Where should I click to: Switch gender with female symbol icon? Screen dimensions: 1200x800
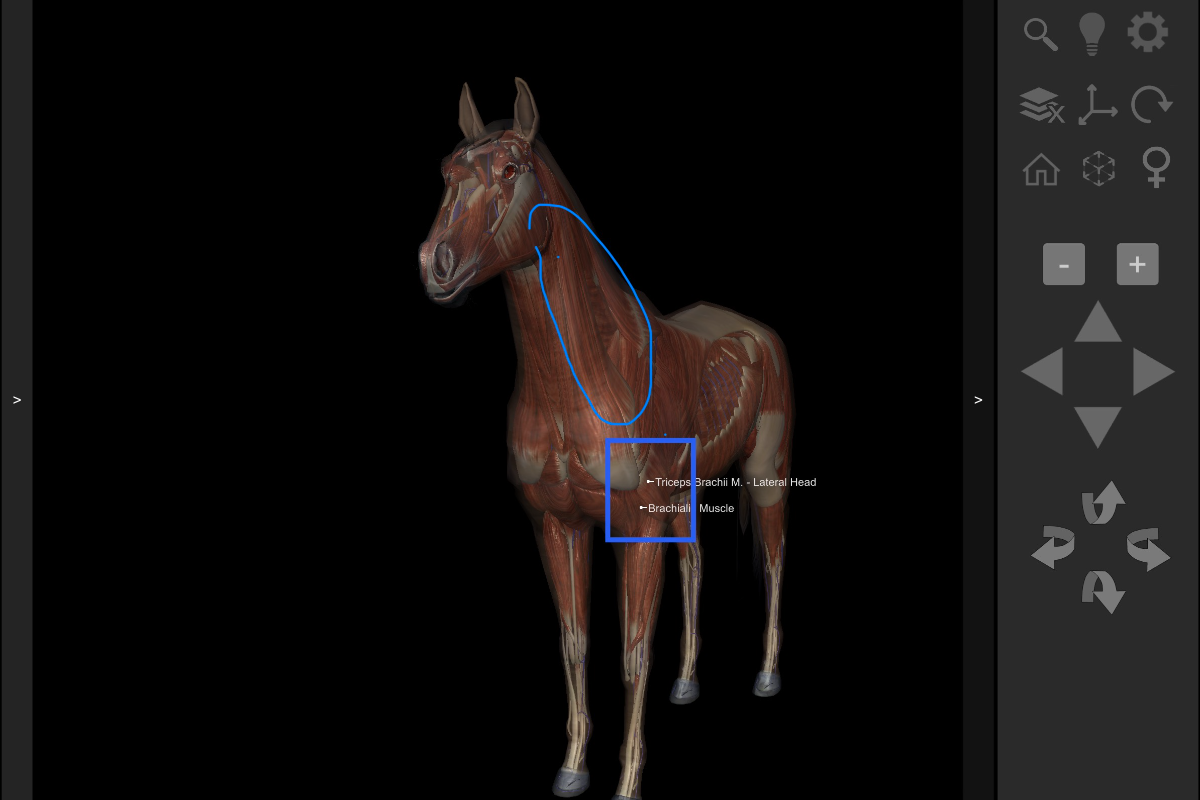pos(1156,167)
